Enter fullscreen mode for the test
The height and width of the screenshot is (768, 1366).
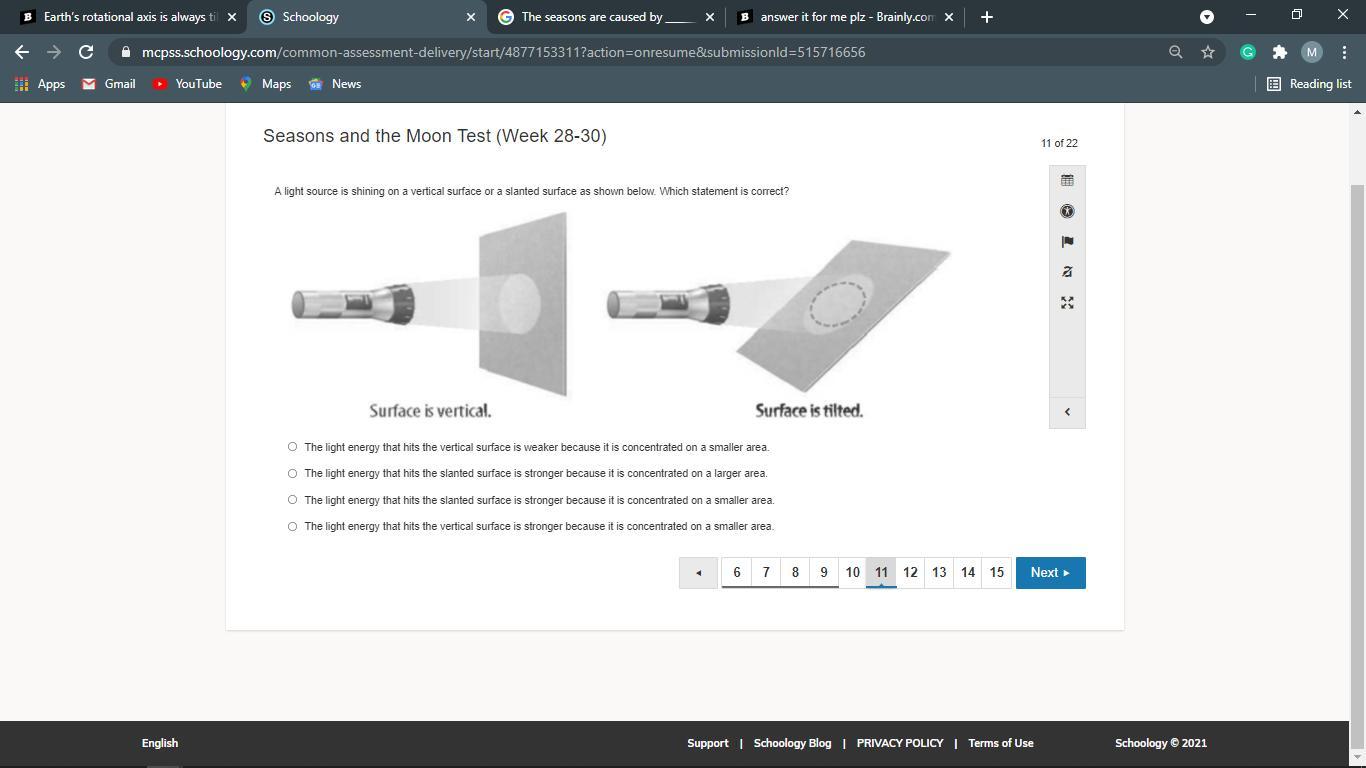1067,303
